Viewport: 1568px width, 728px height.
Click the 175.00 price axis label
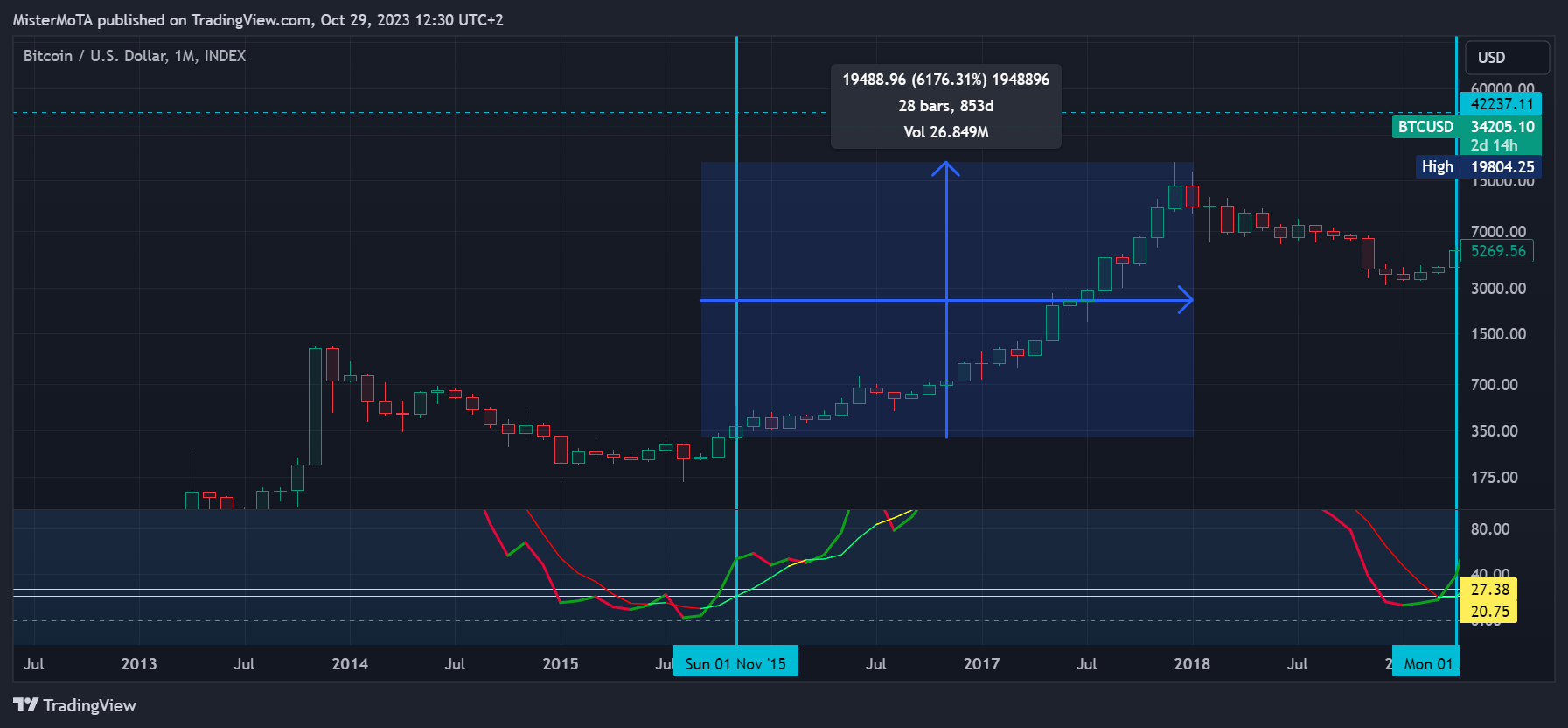click(x=1494, y=478)
